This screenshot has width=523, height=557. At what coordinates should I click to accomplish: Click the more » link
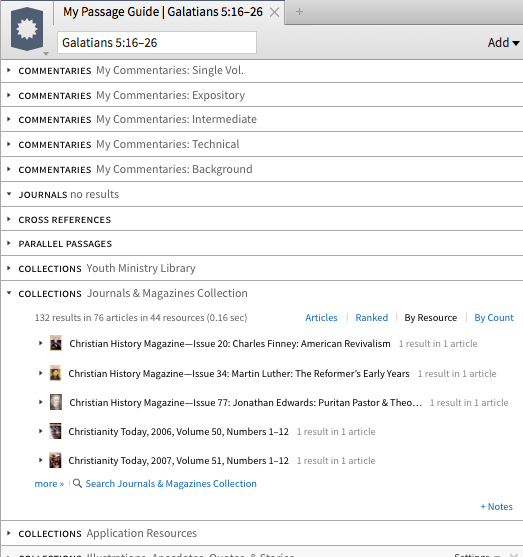49,484
